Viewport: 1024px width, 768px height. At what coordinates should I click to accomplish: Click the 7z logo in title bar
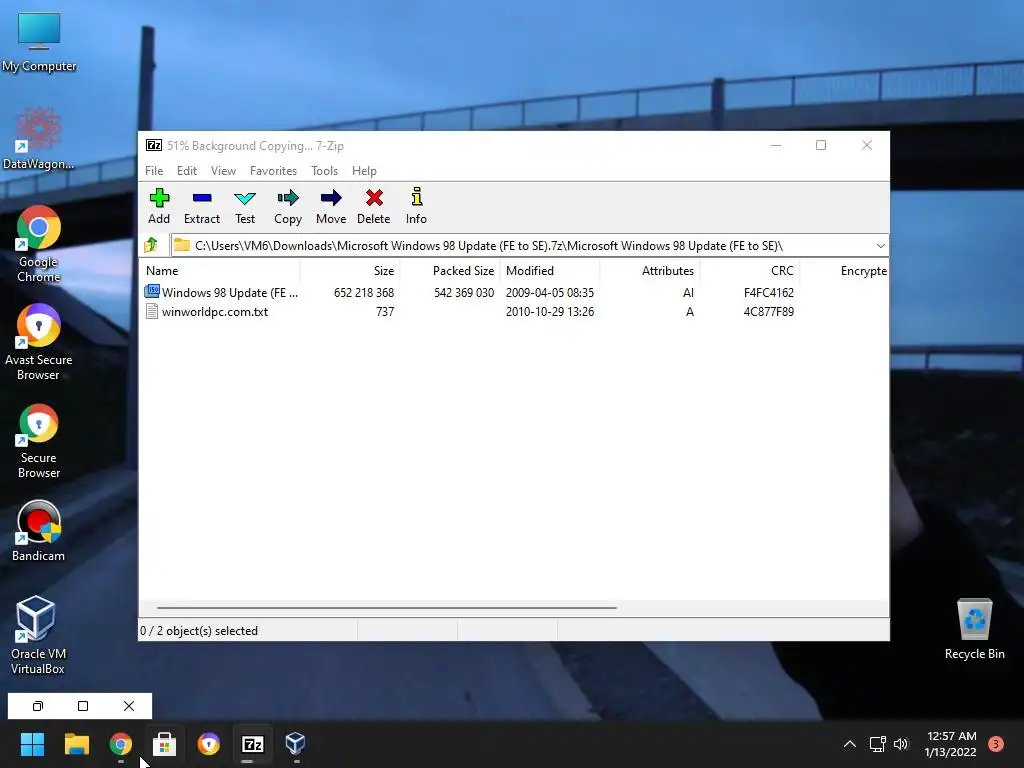[154, 145]
